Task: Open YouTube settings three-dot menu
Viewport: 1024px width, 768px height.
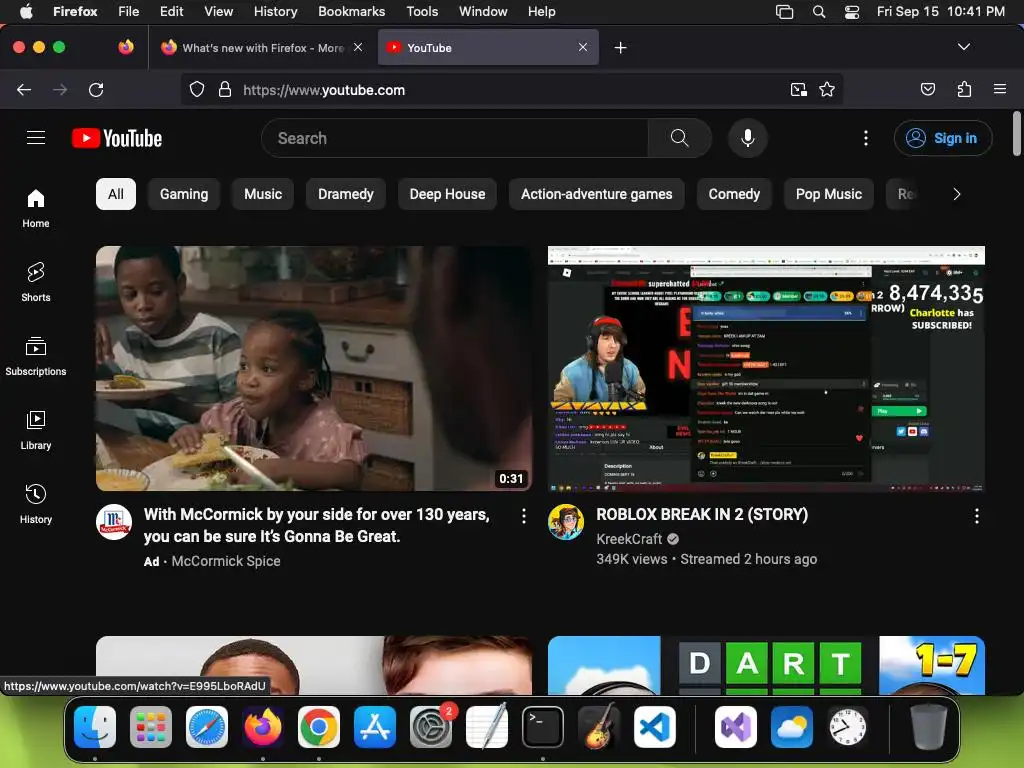Action: click(x=865, y=138)
